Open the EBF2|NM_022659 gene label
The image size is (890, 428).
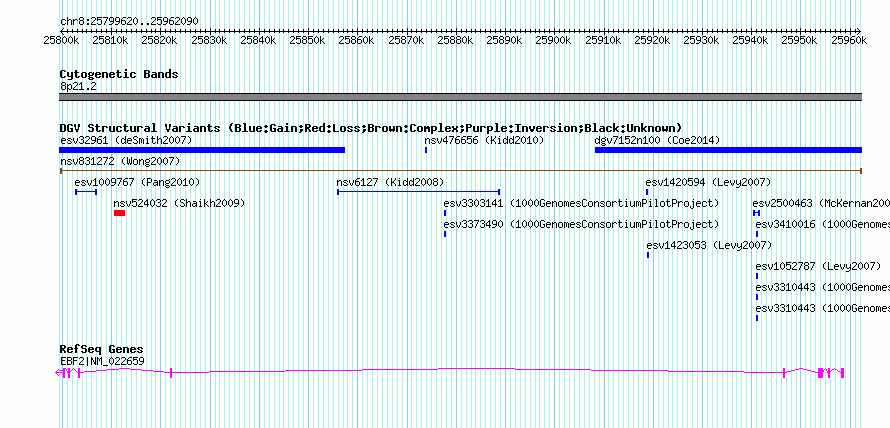pos(102,361)
